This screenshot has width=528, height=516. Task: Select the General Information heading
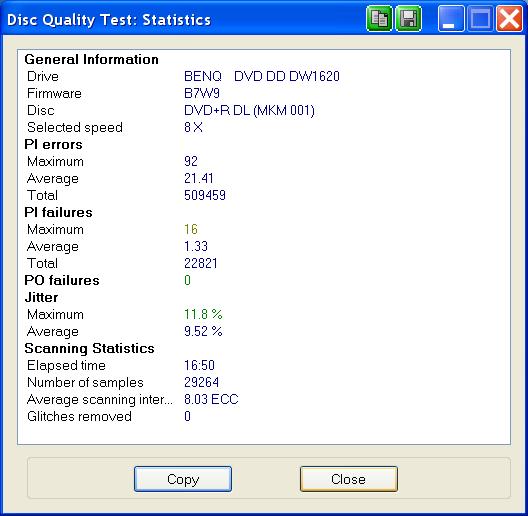(x=91, y=59)
